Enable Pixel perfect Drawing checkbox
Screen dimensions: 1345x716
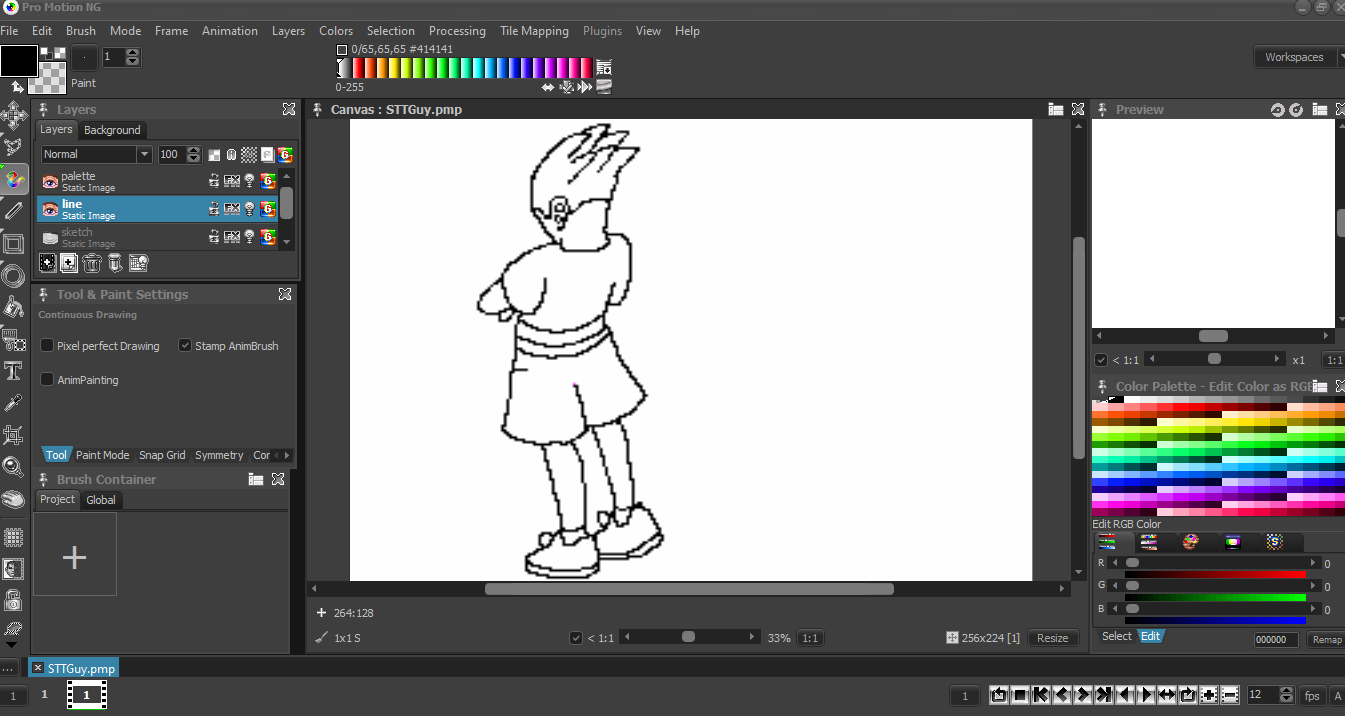[x=47, y=346]
